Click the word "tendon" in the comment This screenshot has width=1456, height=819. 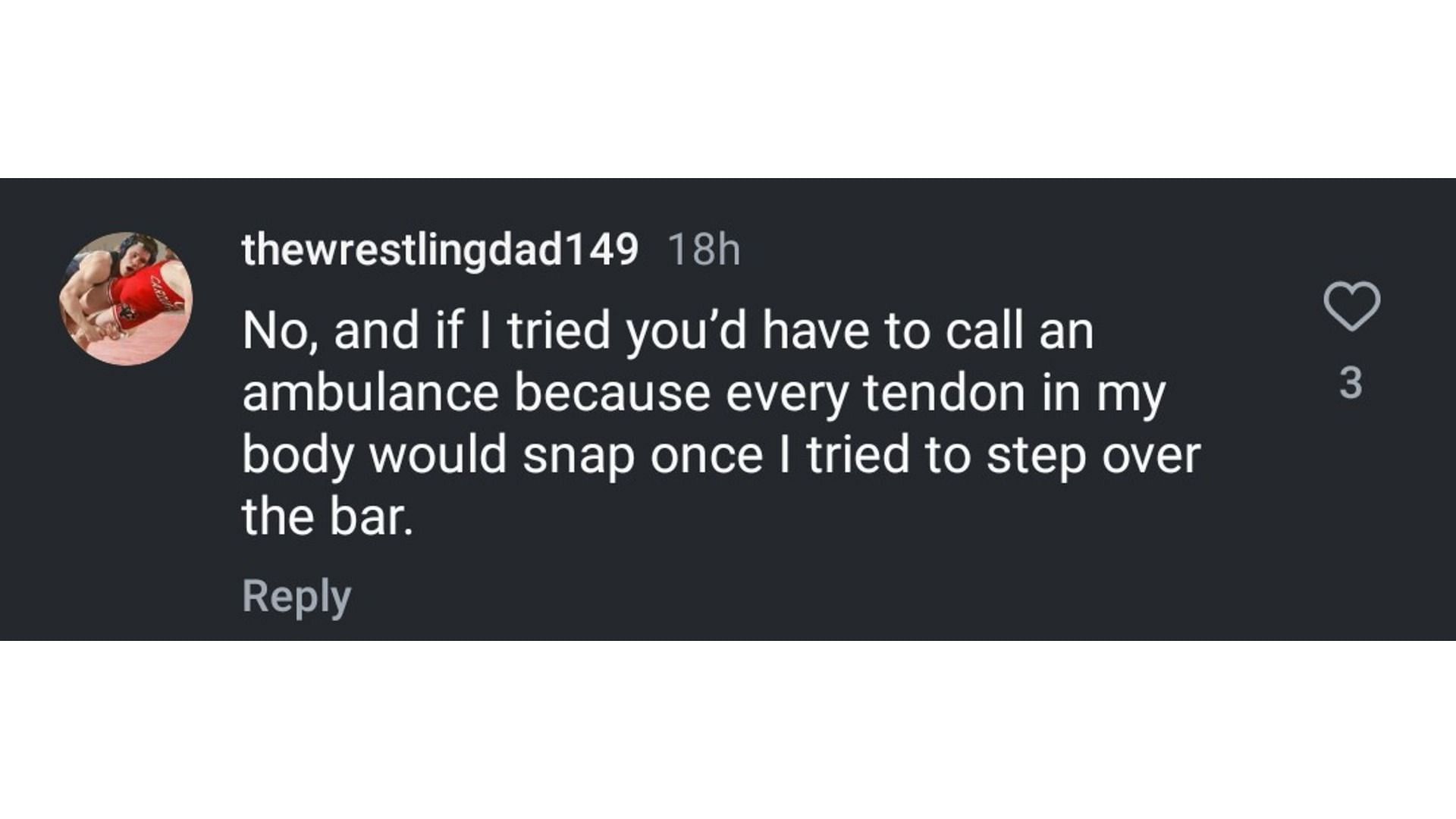click(945, 393)
